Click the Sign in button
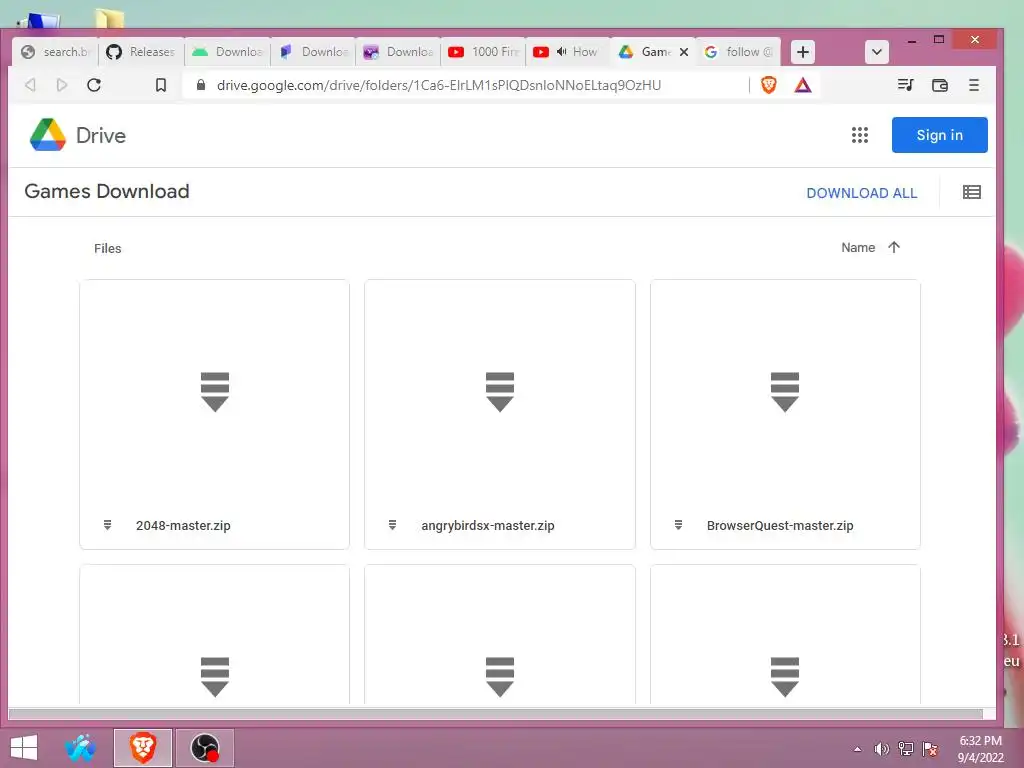Screen dimensions: 1024x768 pyautogui.click(x=939, y=135)
